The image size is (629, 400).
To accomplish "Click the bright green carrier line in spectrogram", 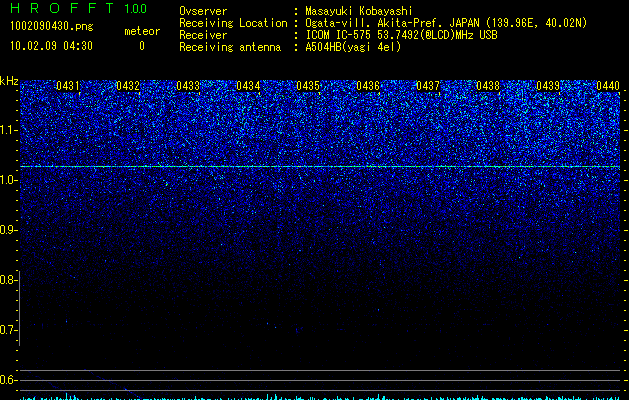I will 320,166.
